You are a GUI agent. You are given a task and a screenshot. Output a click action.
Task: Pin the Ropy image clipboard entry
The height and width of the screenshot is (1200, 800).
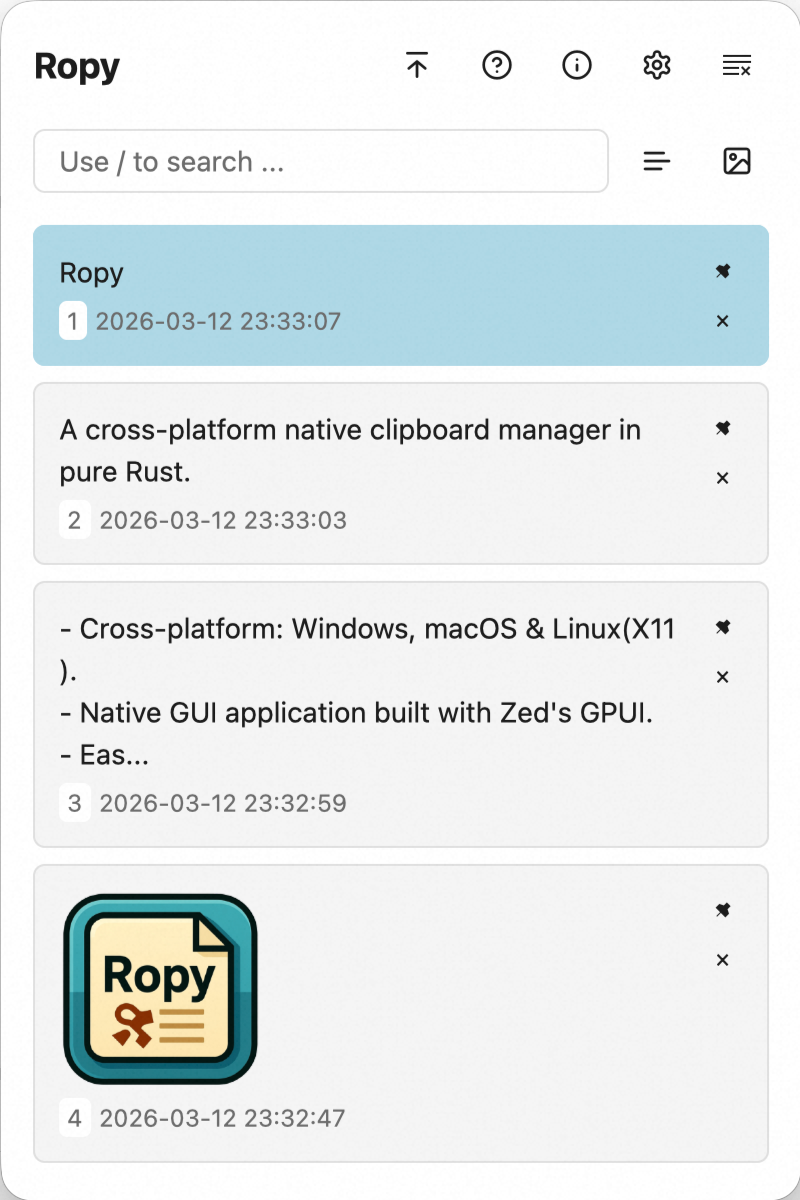click(722, 910)
